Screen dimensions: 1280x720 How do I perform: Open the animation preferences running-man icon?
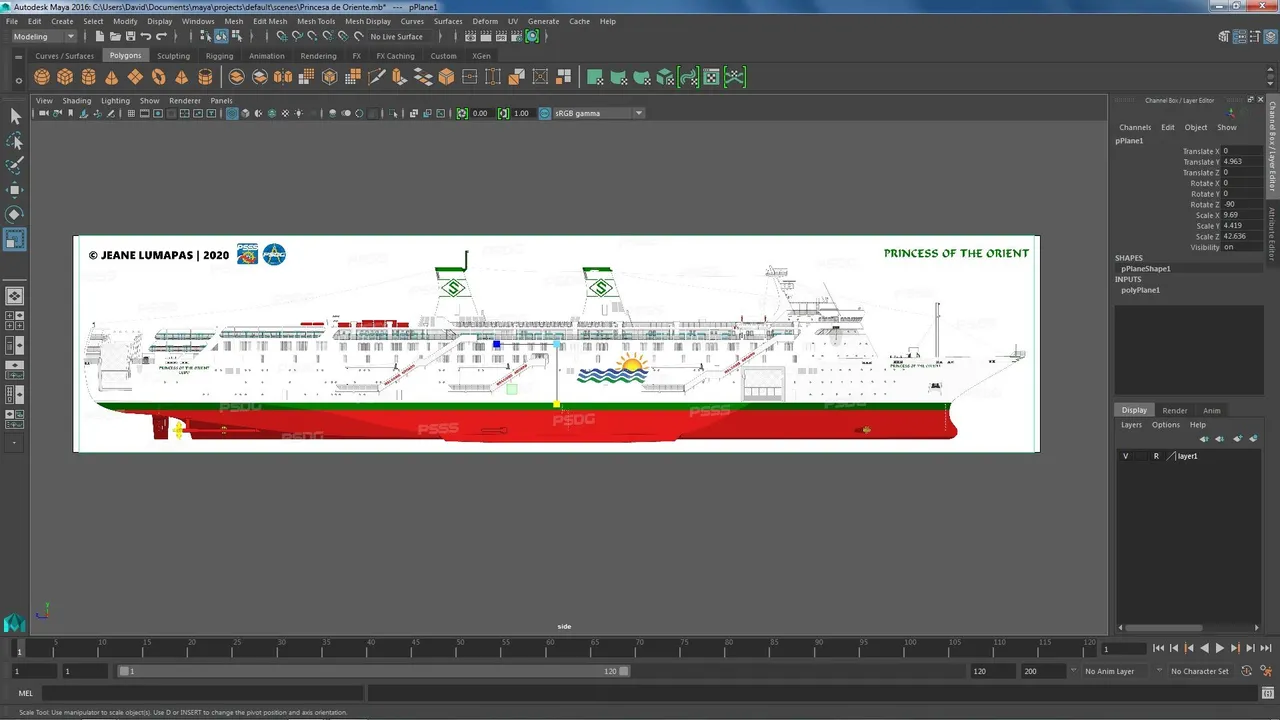1266,671
